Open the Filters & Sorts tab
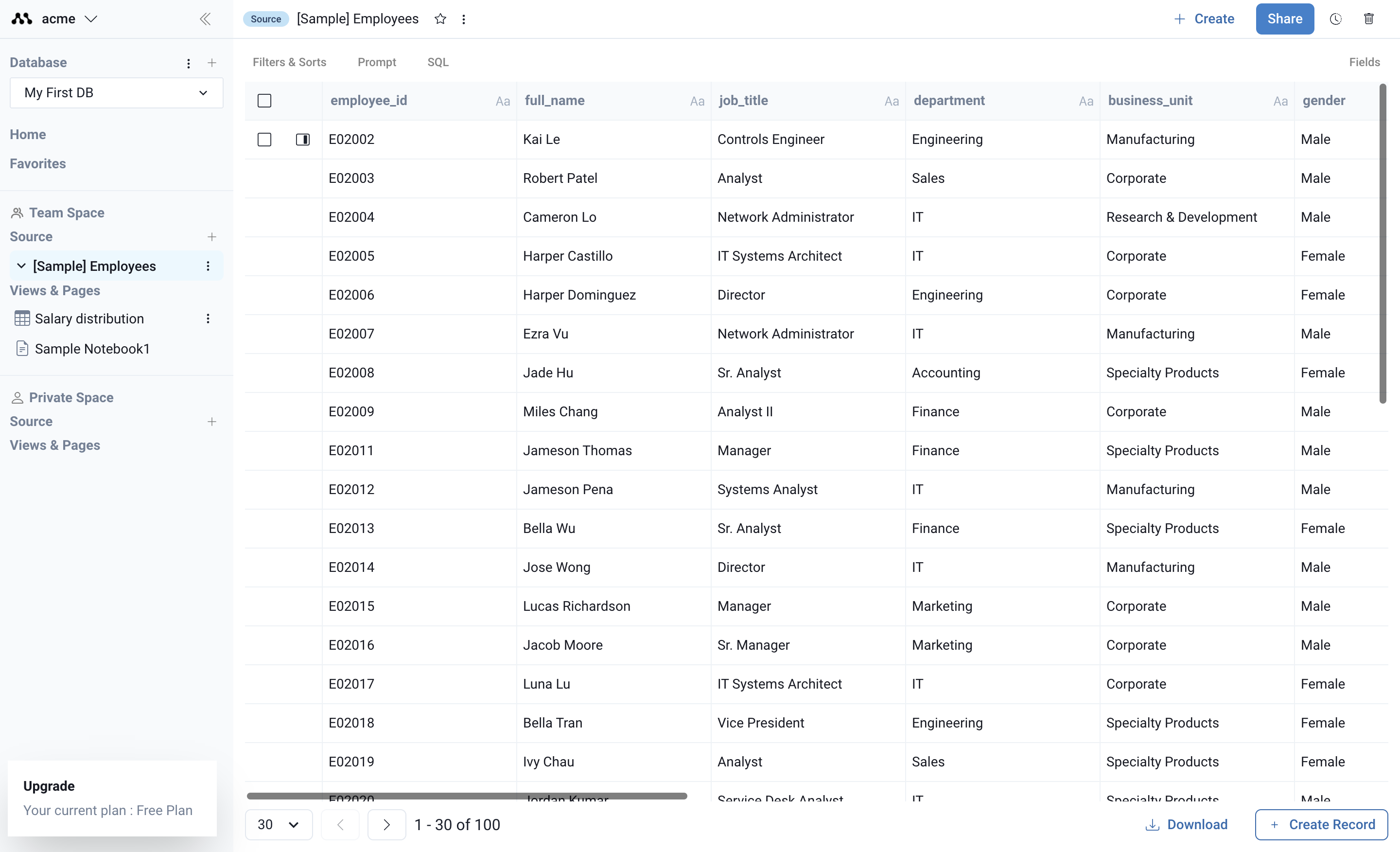Screen dimensions: 1400x852 pos(289,62)
